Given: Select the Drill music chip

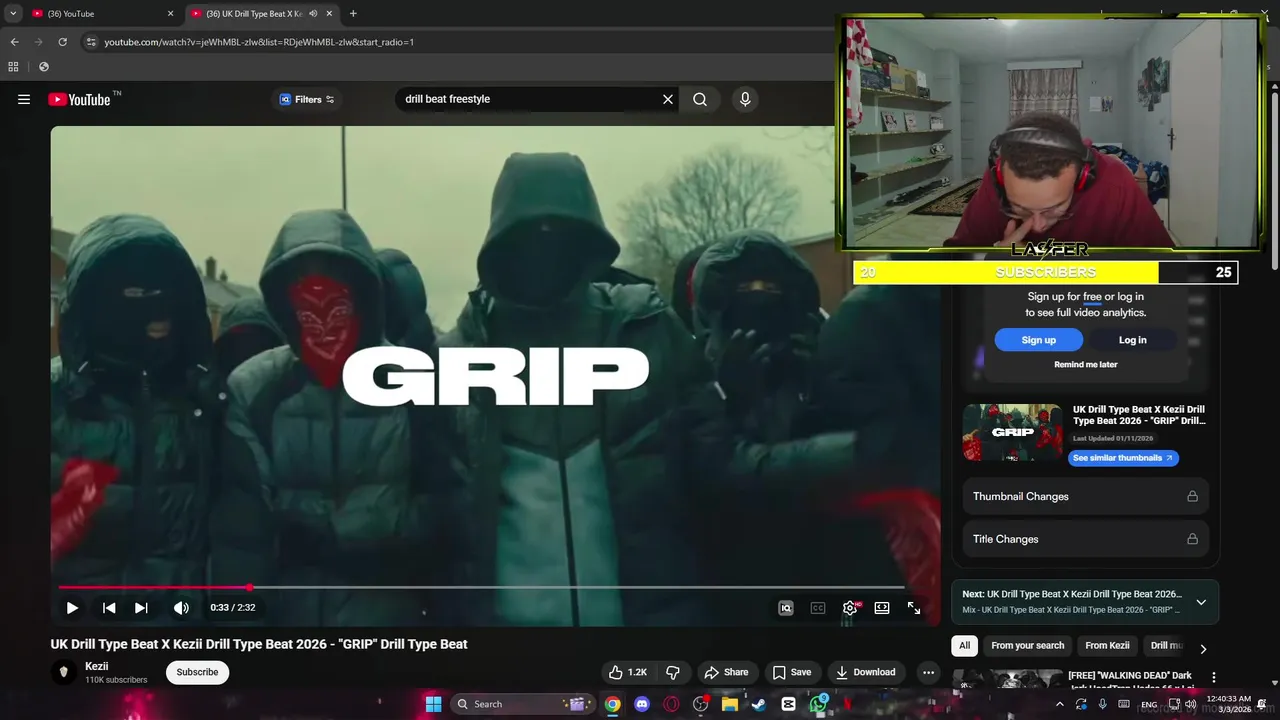Looking at the screenshot, I should pyautogui.click(x=1166, y=646).
